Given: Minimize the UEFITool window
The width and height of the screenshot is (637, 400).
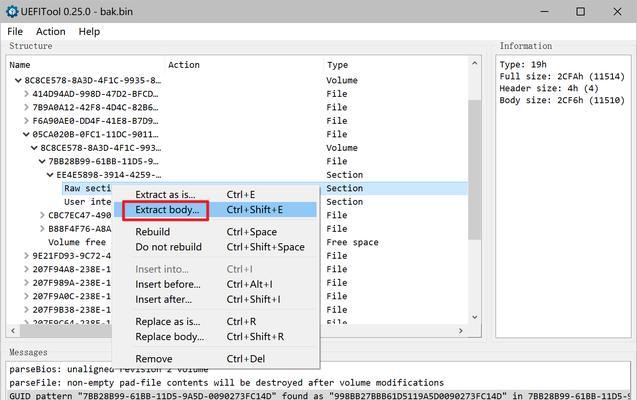Looking at the screenshot, I should 544,11.
